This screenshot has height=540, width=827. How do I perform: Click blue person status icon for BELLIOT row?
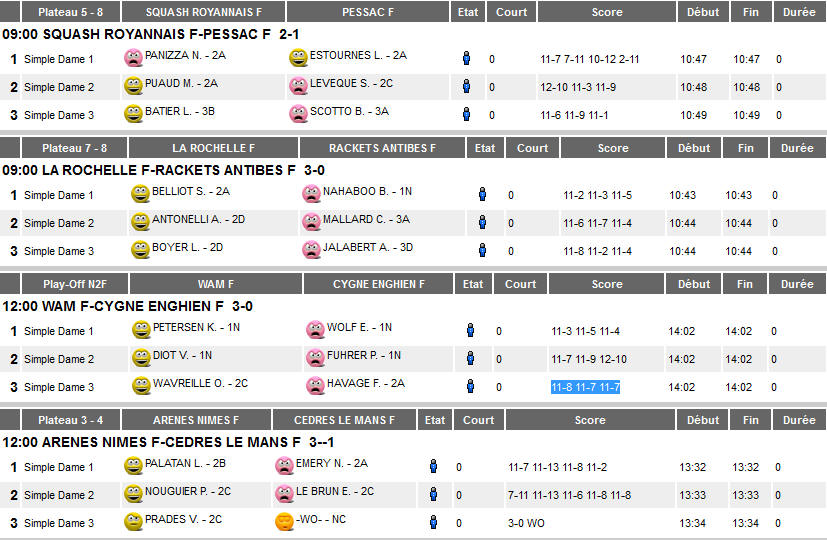(x=482, y=194)
